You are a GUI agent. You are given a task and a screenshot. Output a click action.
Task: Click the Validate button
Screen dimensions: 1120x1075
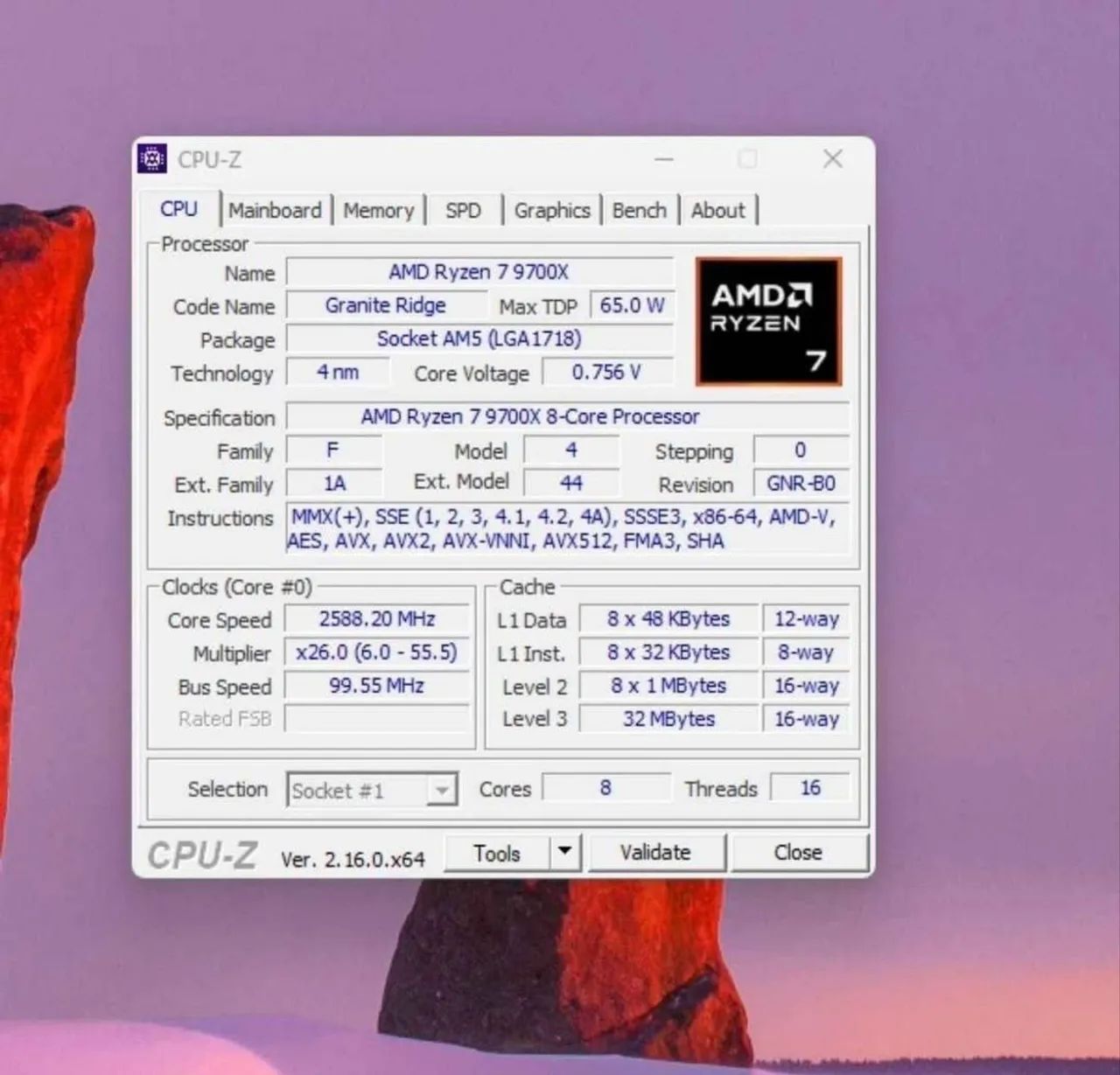(x=655, y=853)
